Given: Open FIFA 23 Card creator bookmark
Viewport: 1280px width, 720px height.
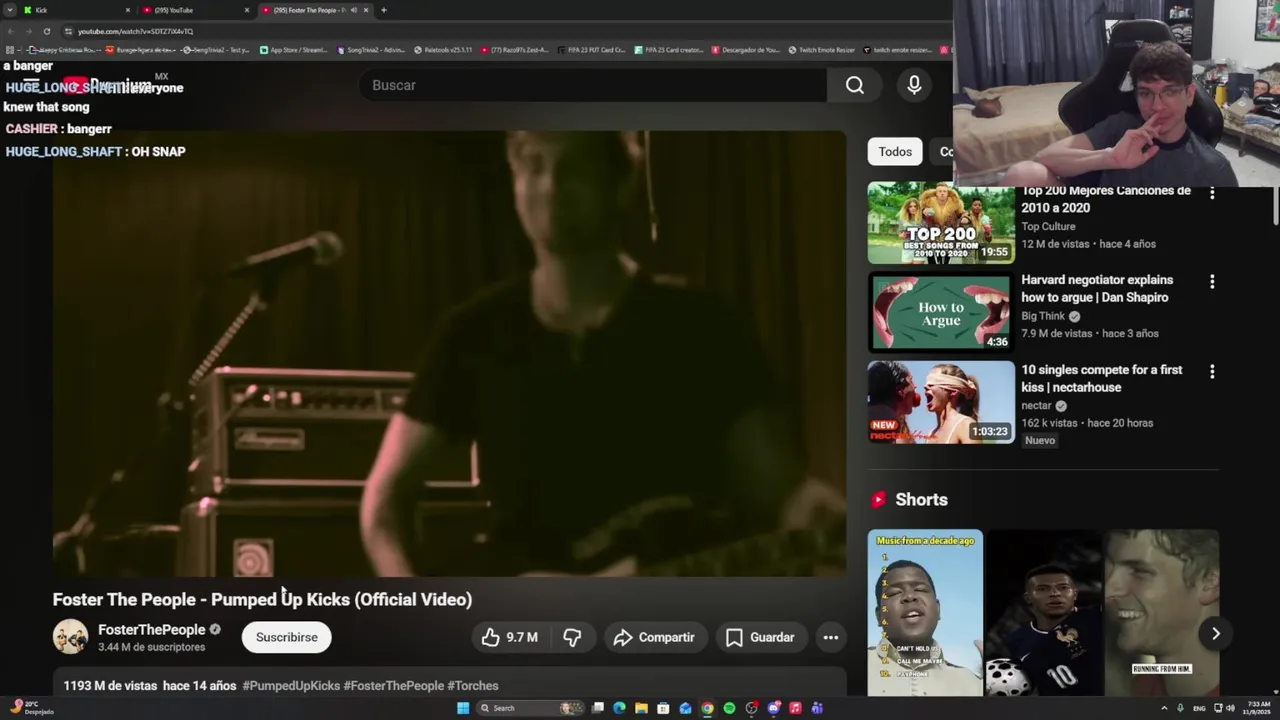Looking at the screenshot, I should click(669, 50).
